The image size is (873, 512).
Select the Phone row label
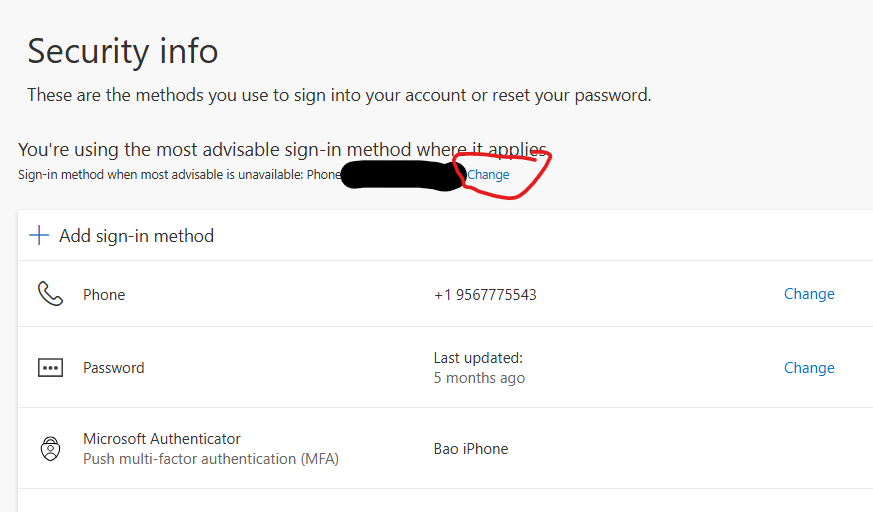[104, 295]
